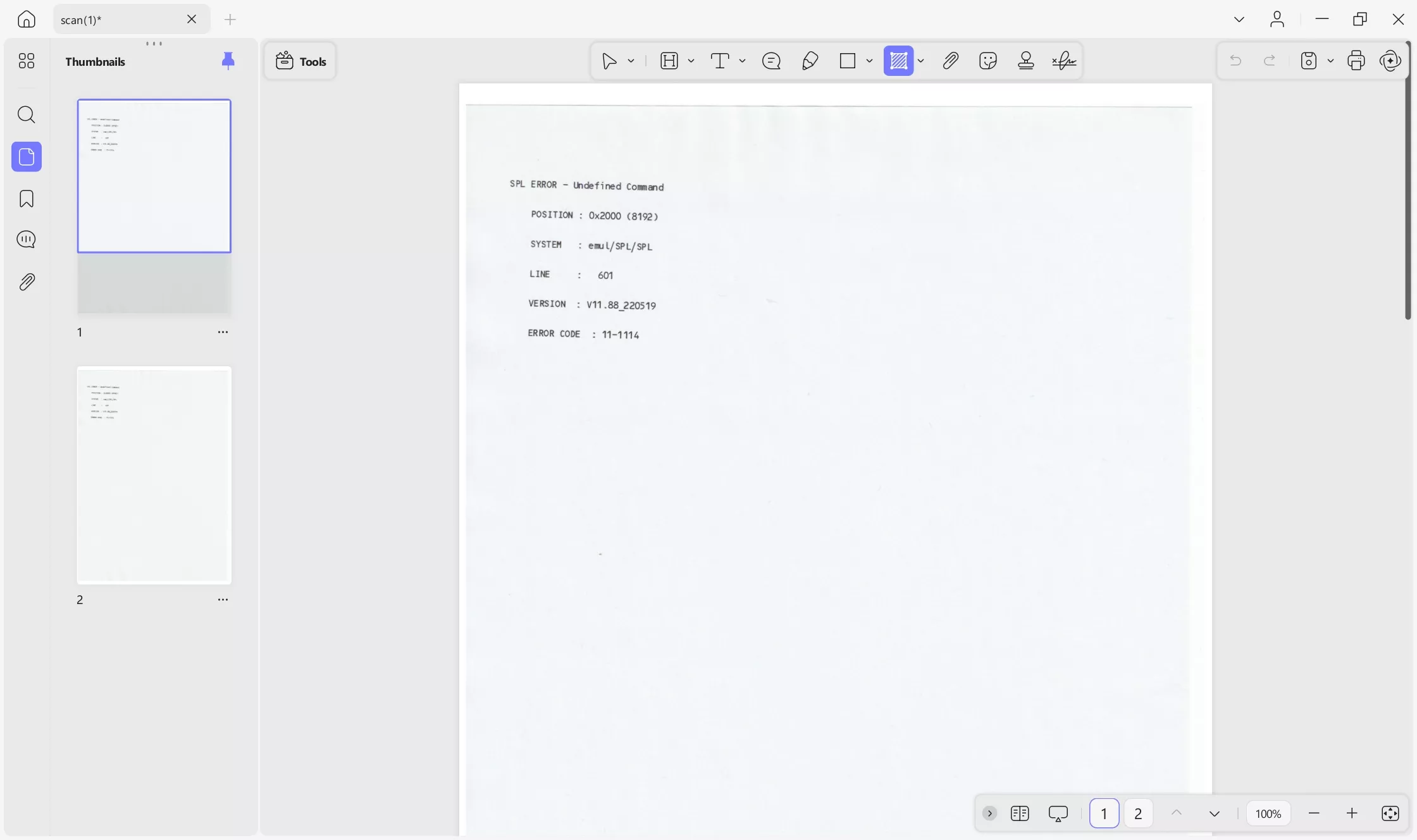Toggle two-page reading view mode

[x=1019, y=813]
